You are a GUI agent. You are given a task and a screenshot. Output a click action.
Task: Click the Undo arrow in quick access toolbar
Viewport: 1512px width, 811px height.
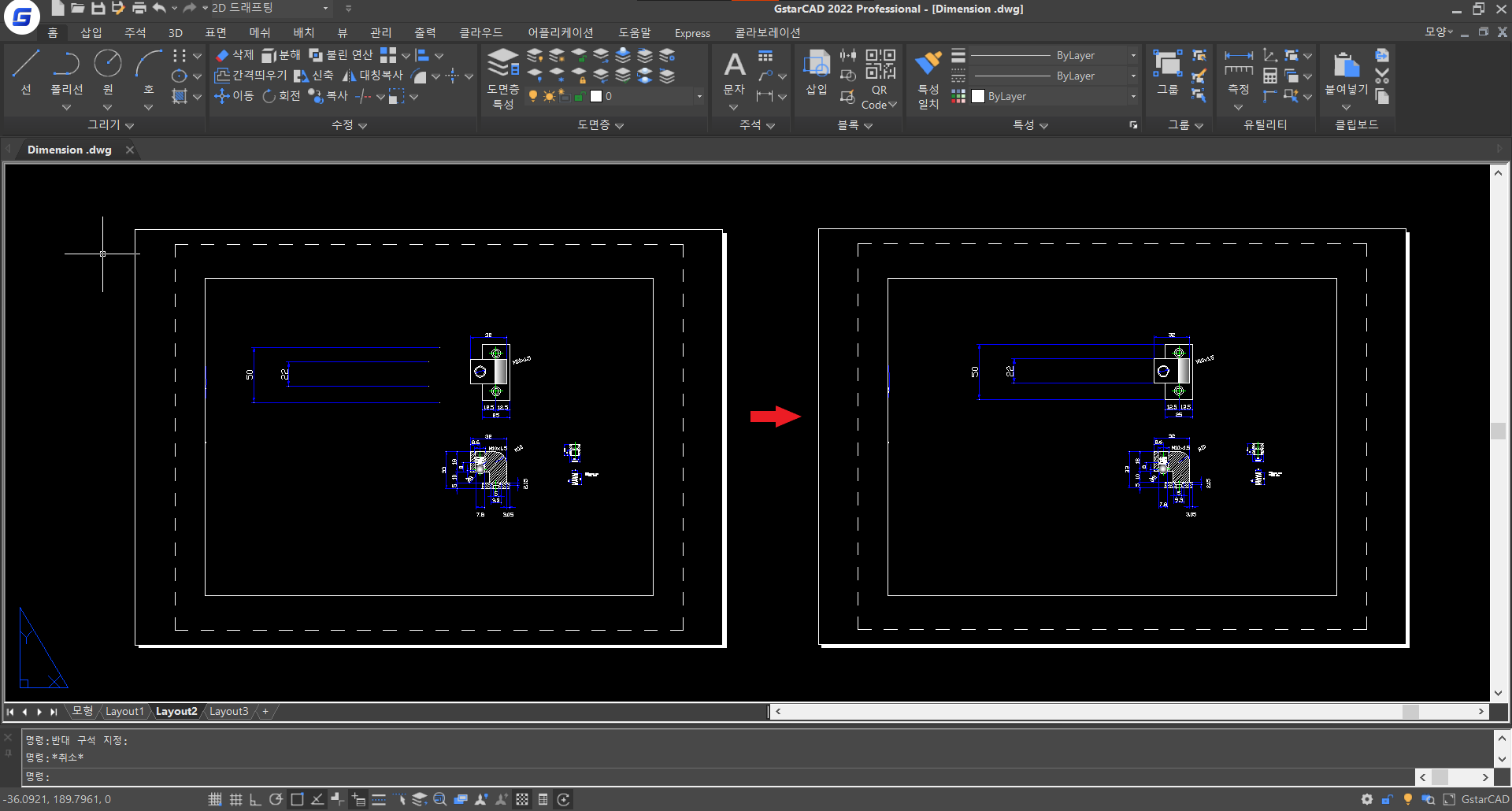click(160, 8)
